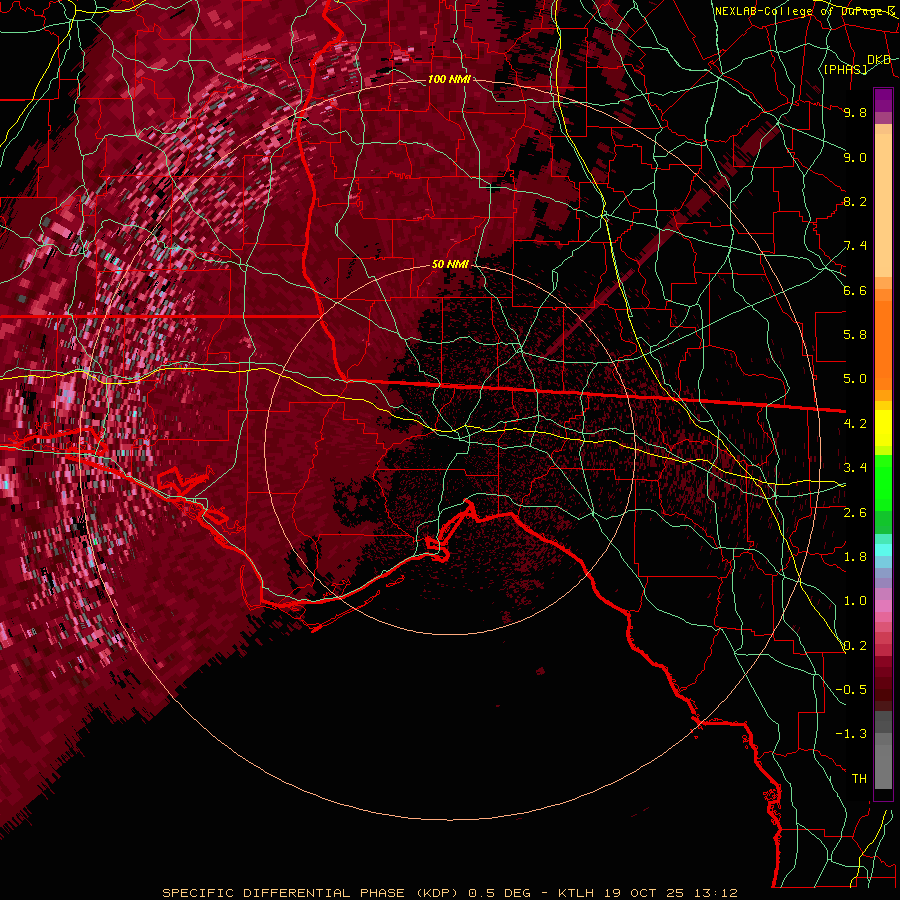This screenshot has height=900, width=900.
Task: Click the -0.5 legend value
Action: click(x=851, y=690)
